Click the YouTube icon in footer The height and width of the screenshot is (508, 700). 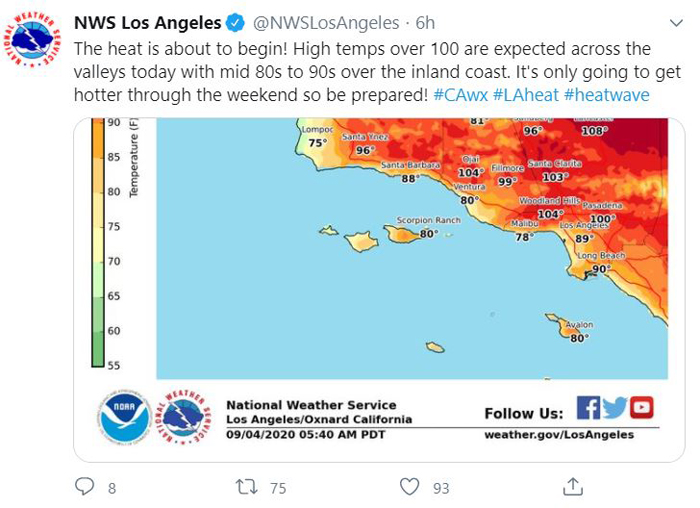pos(642,408)
